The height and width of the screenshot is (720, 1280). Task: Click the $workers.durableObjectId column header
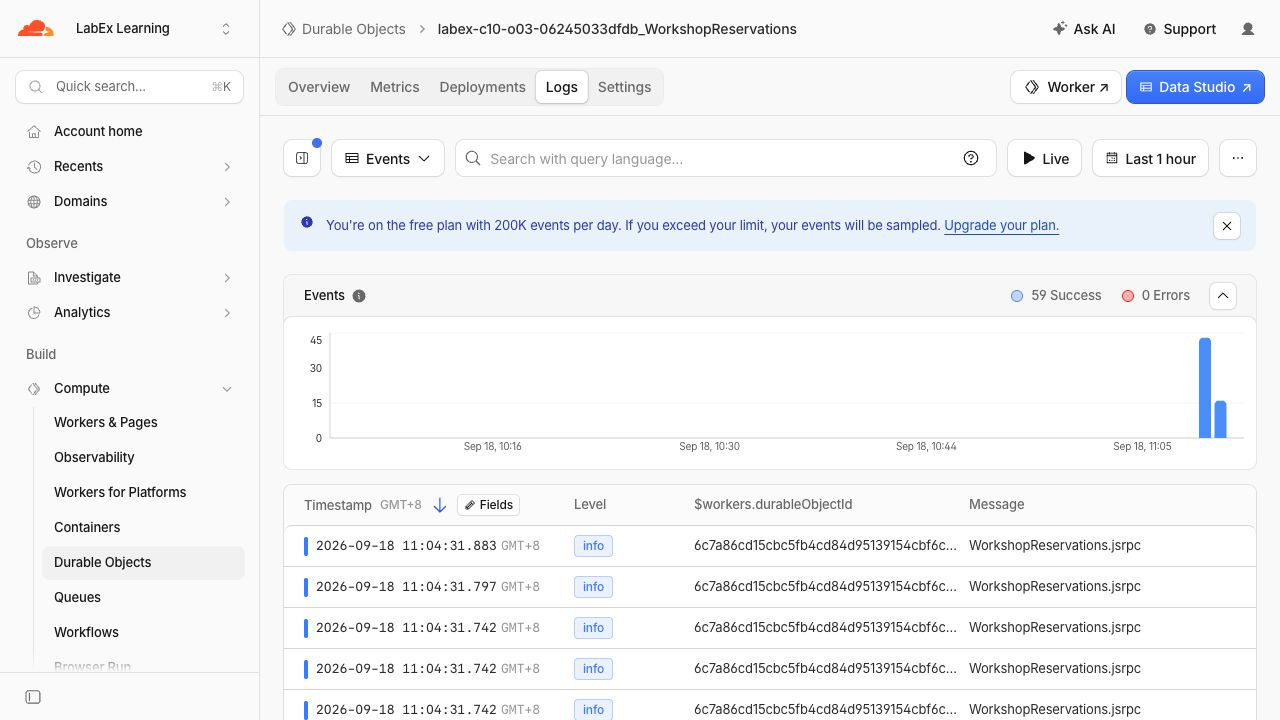point(773,505)
